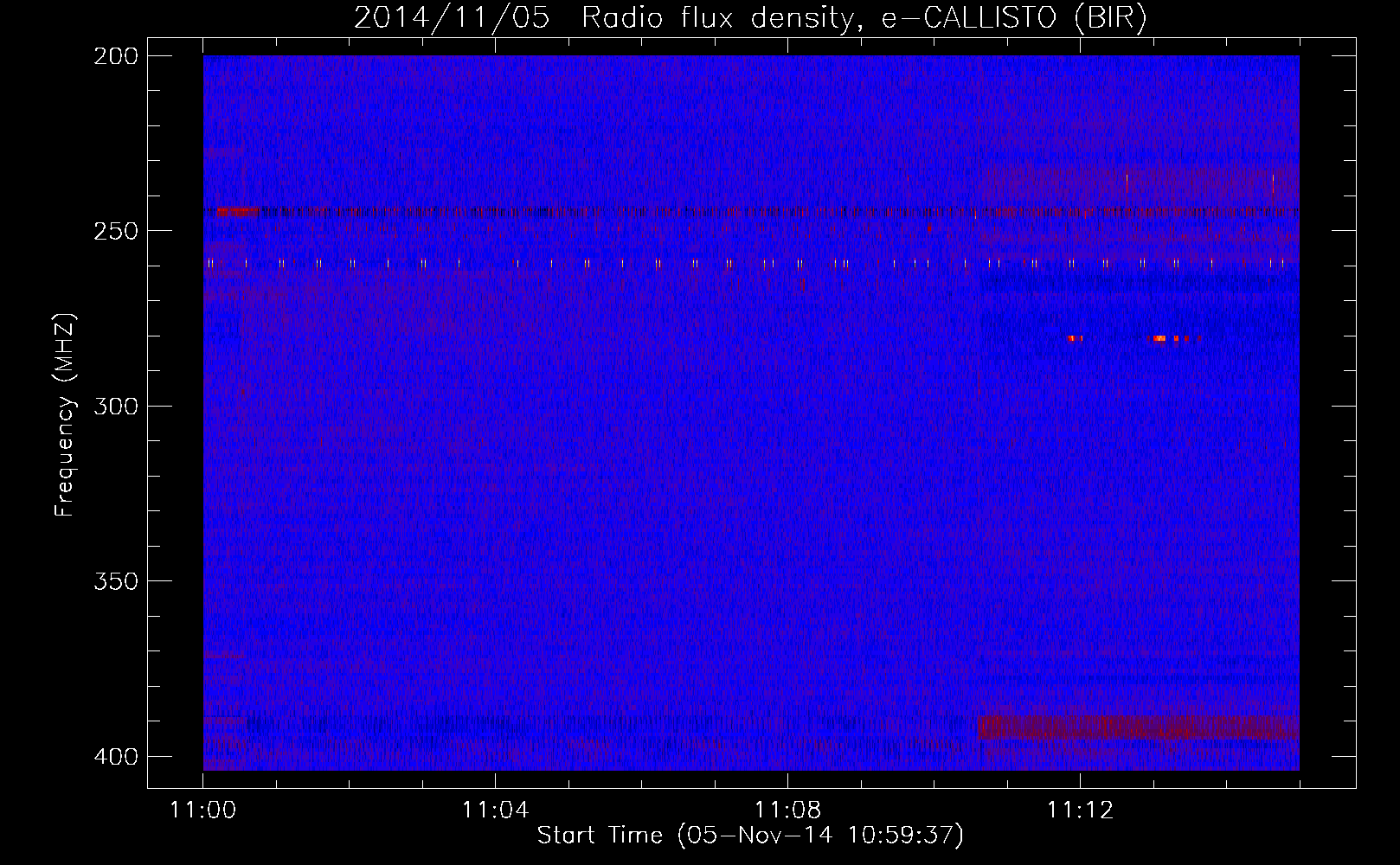Viewport: 1400px width, 865px height.
Task: Click the 300 frequency tick label
Action: click(115, 406)
